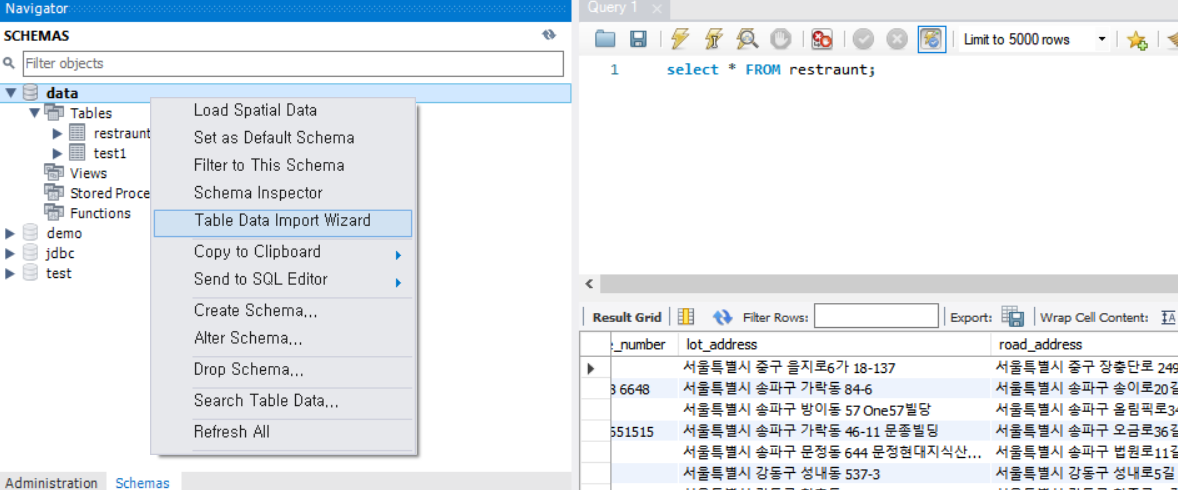Click the stop execution hand icon
The image size is (1178, 490).
781,39
